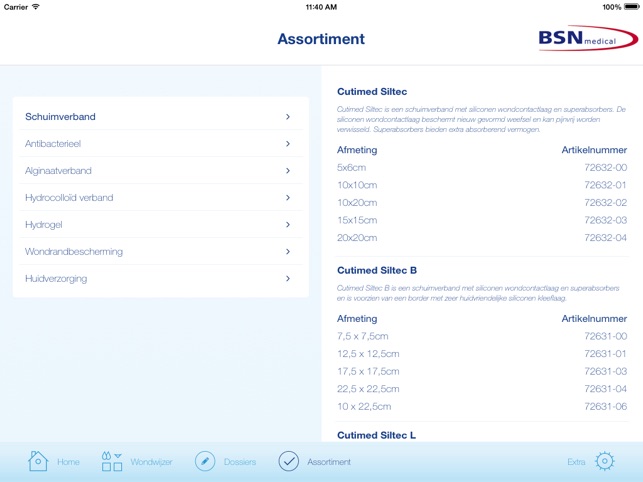Click the Cutimed Siltec heading
The image size is (643, 482).
(x=372, y=91)
